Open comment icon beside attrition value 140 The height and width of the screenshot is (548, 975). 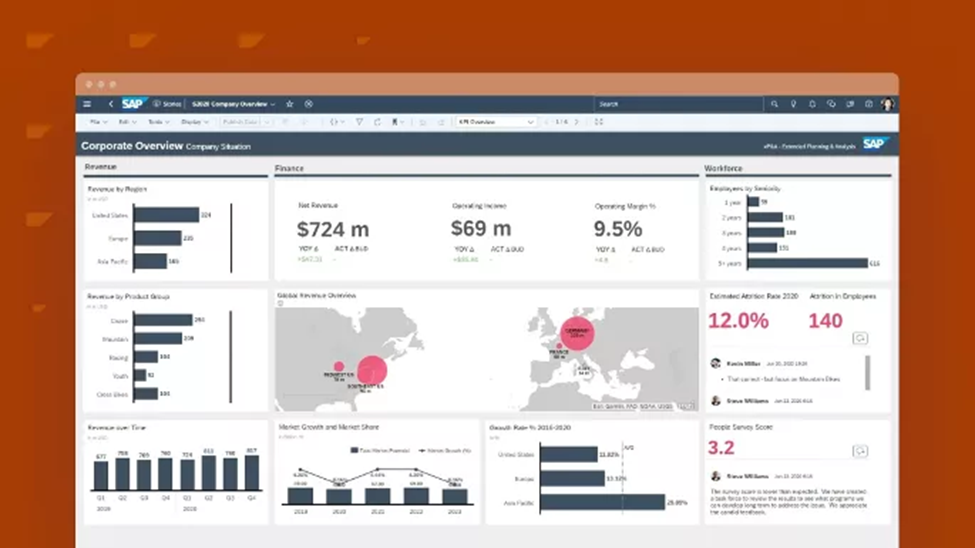tap(860, 338)
